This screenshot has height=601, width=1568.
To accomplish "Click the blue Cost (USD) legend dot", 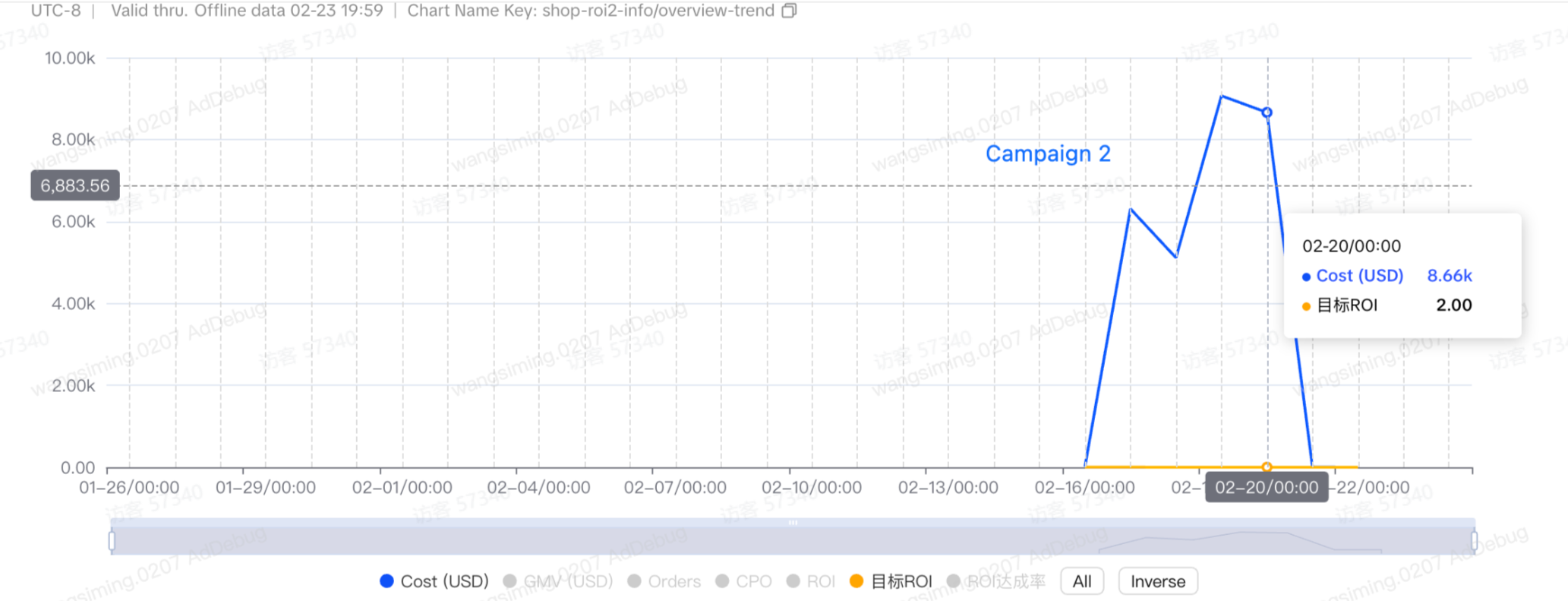I will (386, 581).
